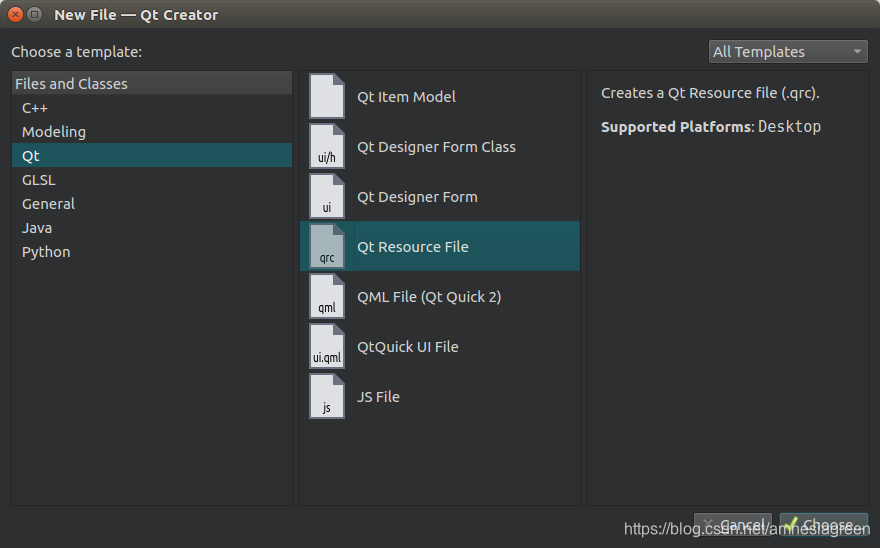Image resolution: width=880 pixels, height=548 pixels.
Task: Click the qrc Resource File icon
Action: pyautogui.click(x=327, y=246)
